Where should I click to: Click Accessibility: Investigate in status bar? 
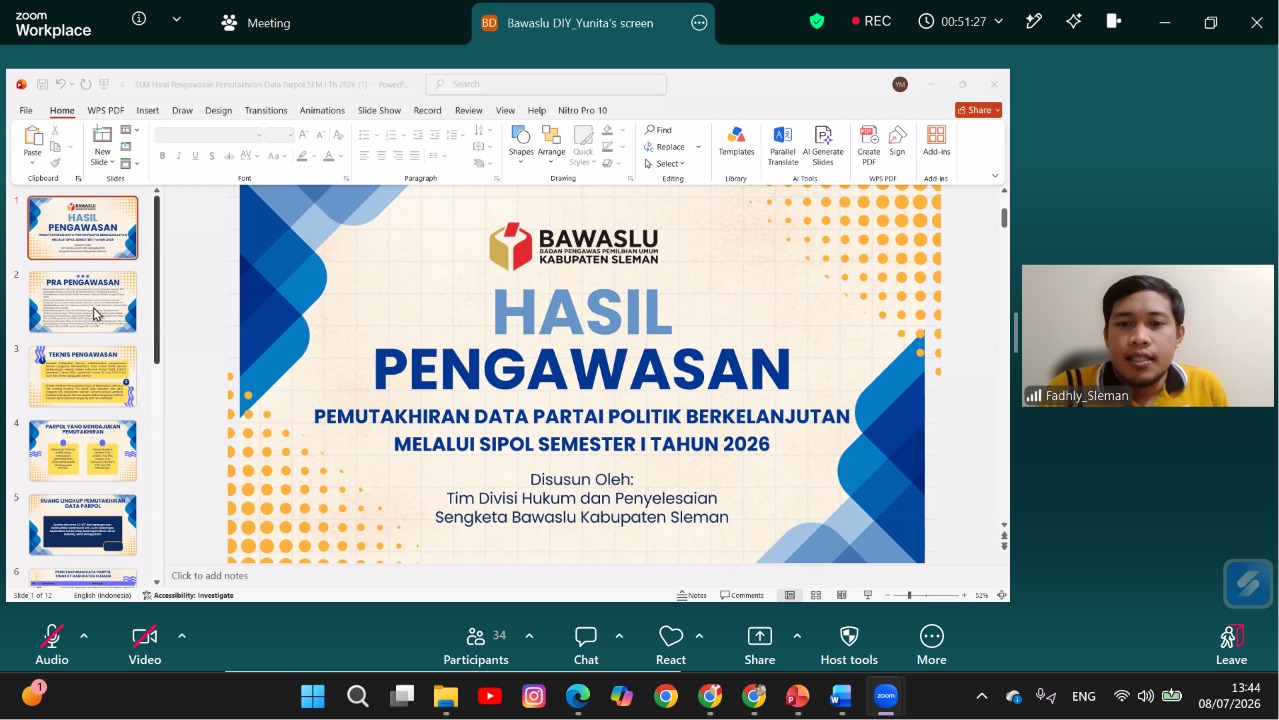tap(188, 595)
